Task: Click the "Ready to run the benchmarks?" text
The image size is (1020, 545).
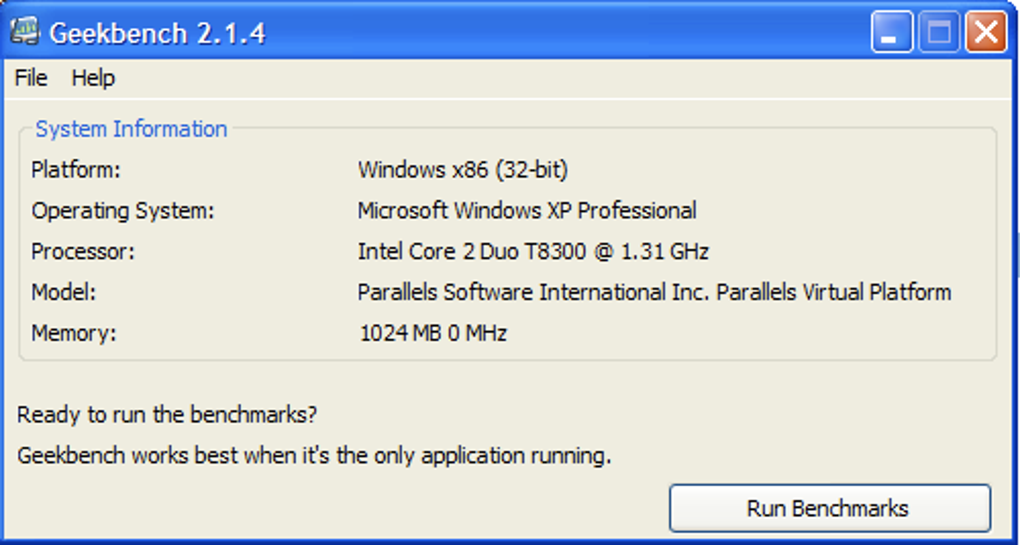Action: [x=167, y=414]
